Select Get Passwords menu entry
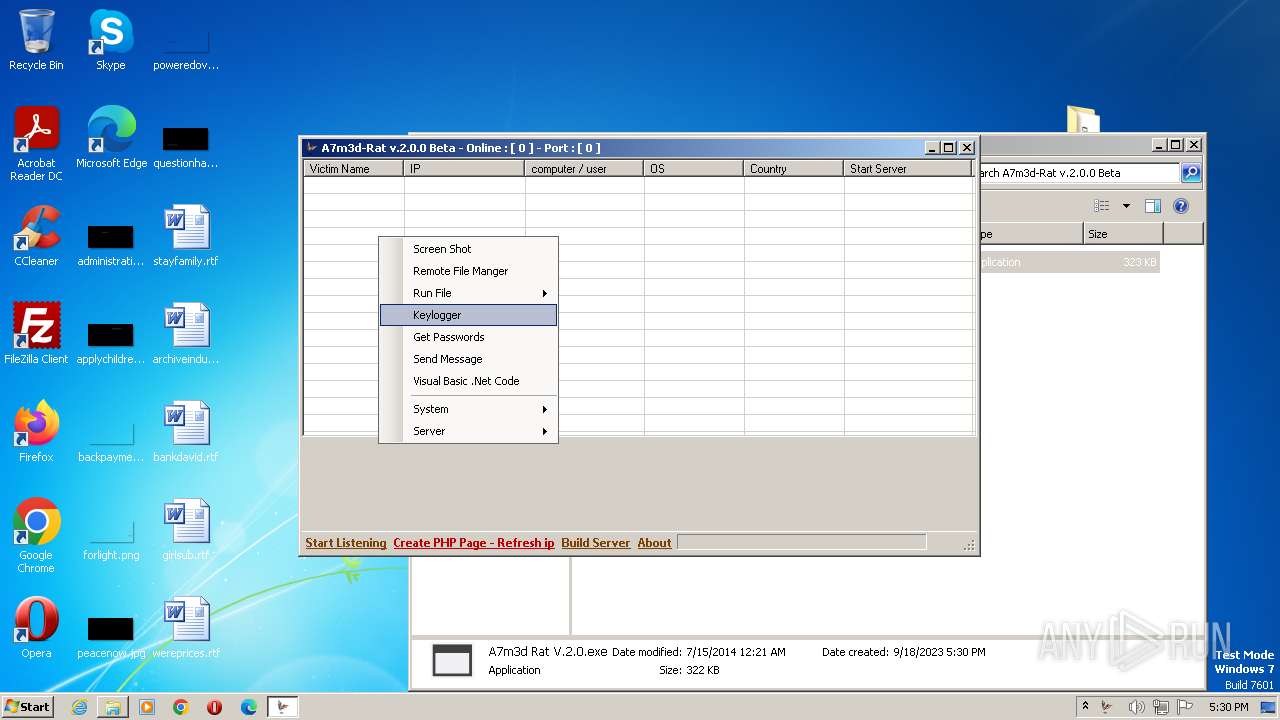The height and width of the screenshot is (720, 1280). click(x=468, y=337)
